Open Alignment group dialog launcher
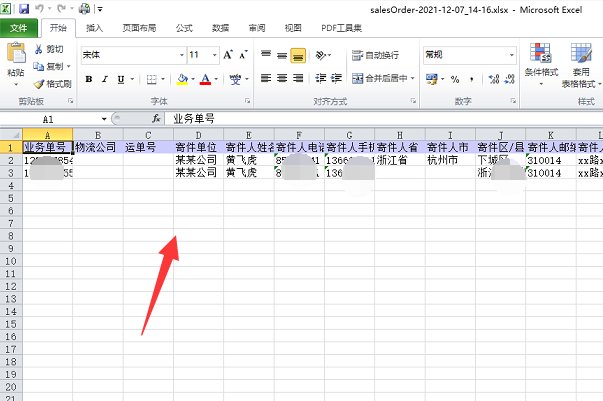 tap(413, 101)
